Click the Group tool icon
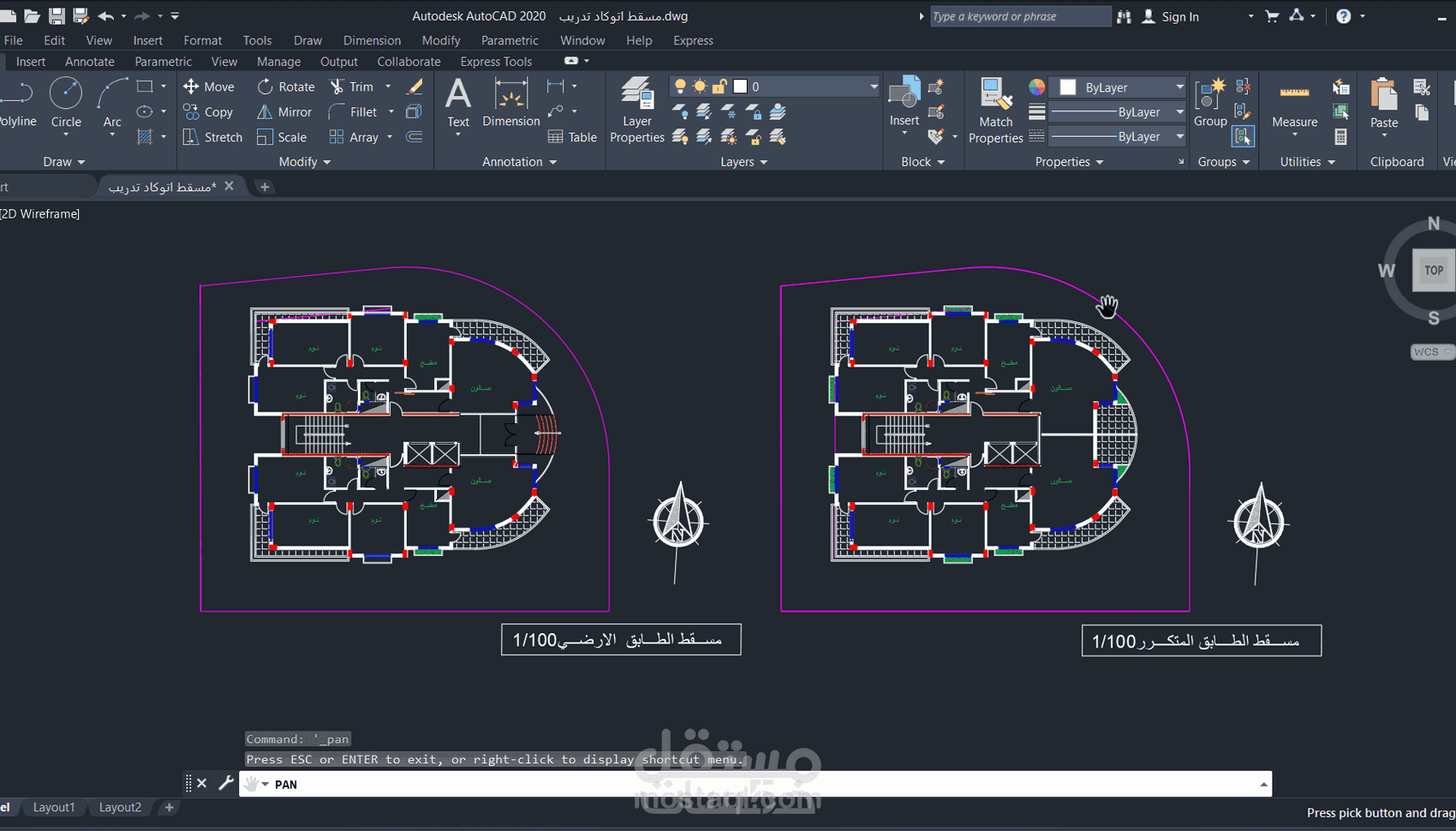Viewport: 1456px width, 831px height. (1210, 103)
